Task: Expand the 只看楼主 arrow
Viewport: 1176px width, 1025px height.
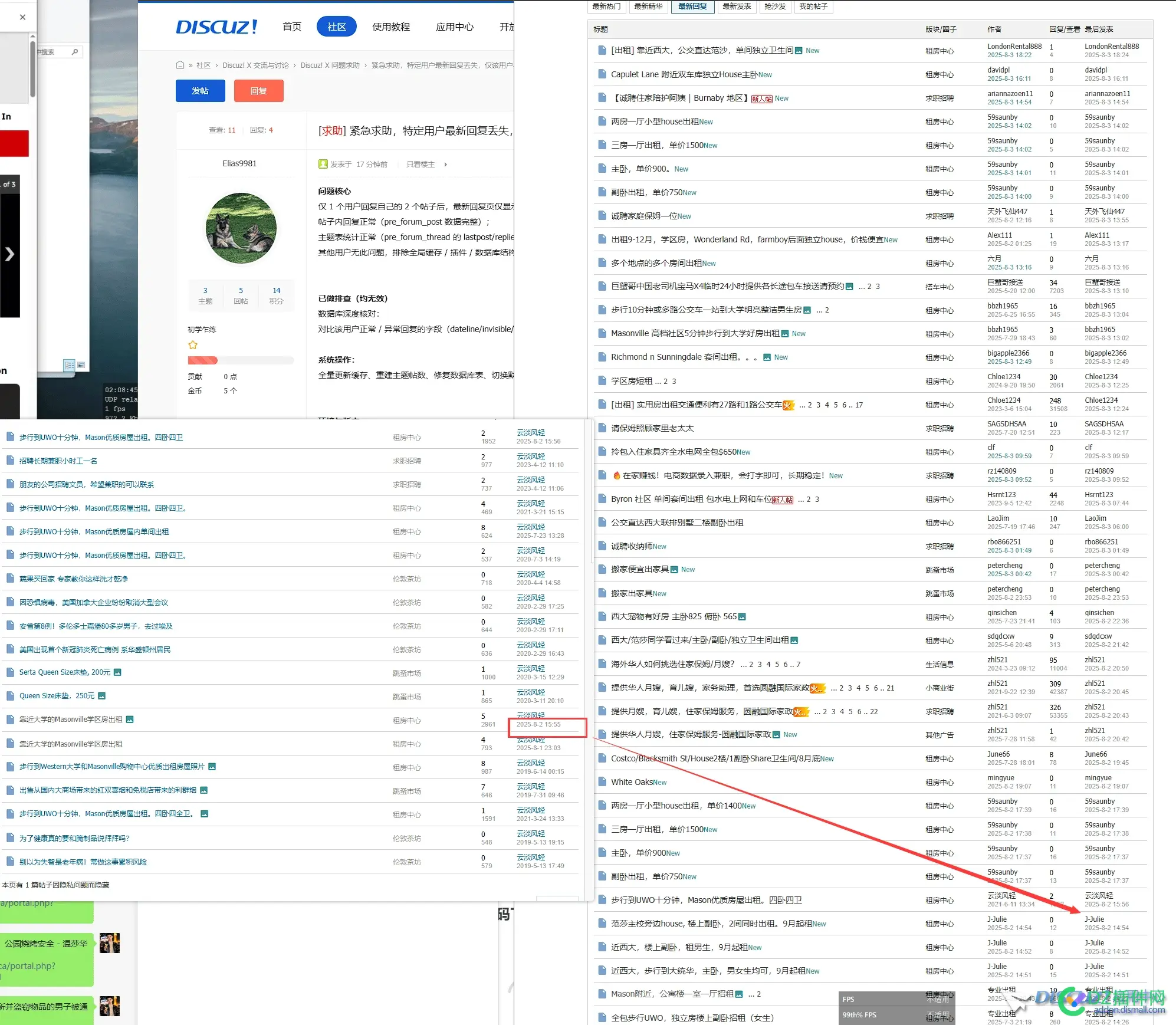Action: pyautogui.click(x=446, y=165)
